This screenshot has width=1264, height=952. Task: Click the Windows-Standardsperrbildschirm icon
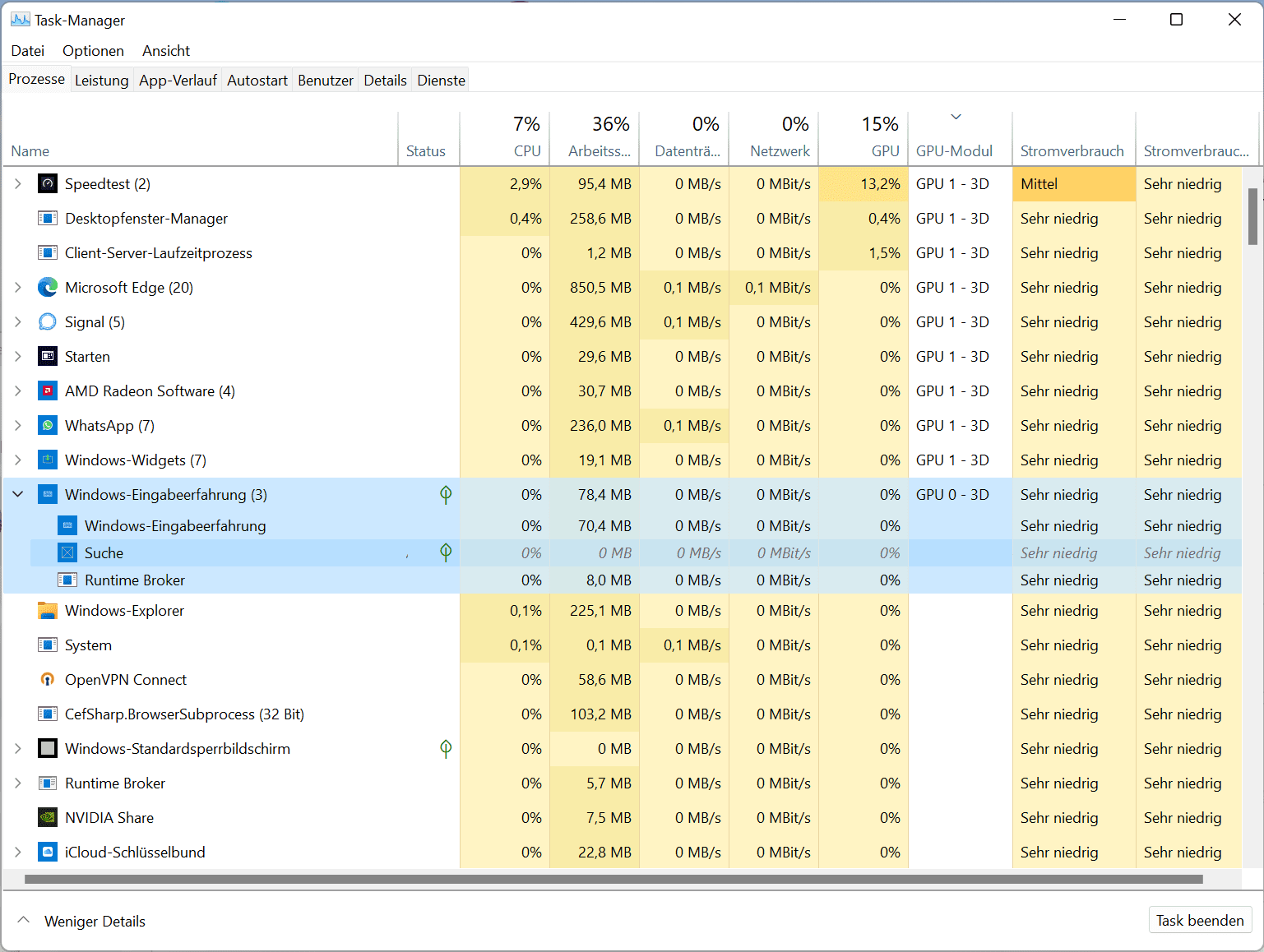(48, 749)
